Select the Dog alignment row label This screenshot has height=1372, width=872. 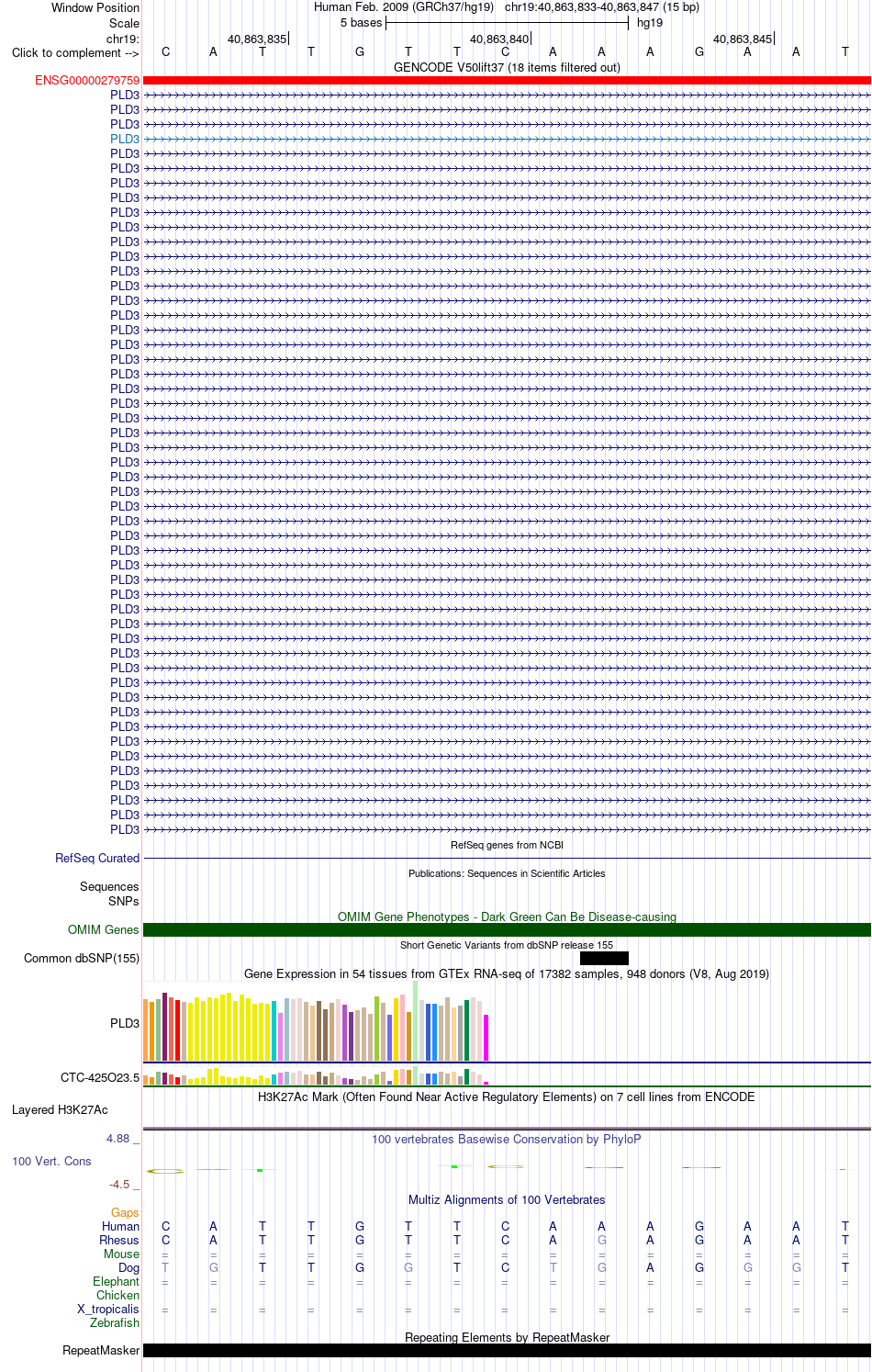point(129,1268)
